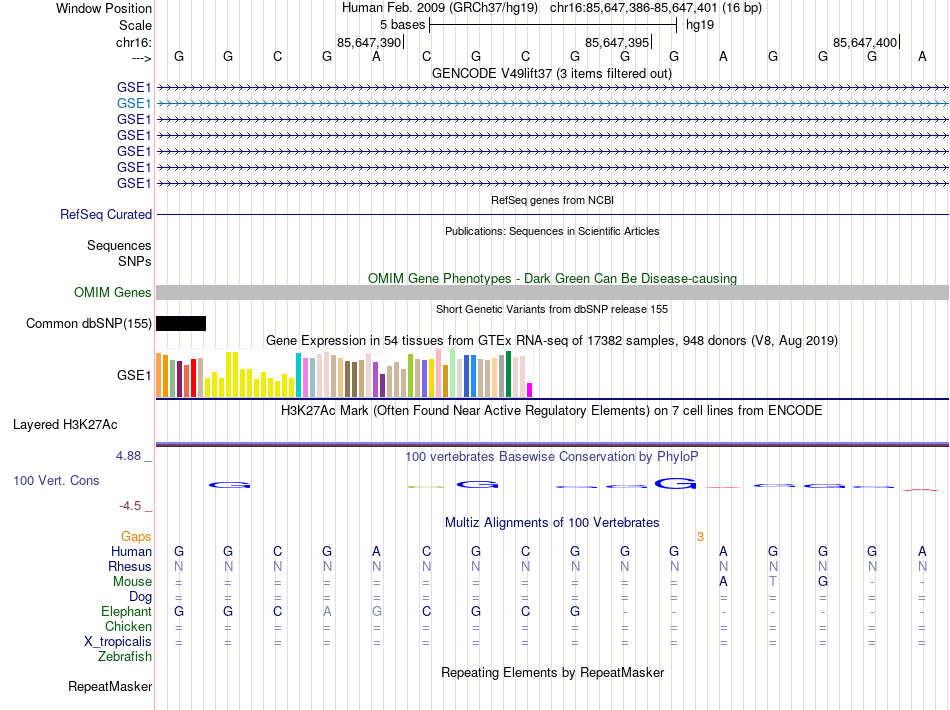The image size is (950, 710).
Task: Click the Layered H3K27Ac label
Action: coord(65,425)
